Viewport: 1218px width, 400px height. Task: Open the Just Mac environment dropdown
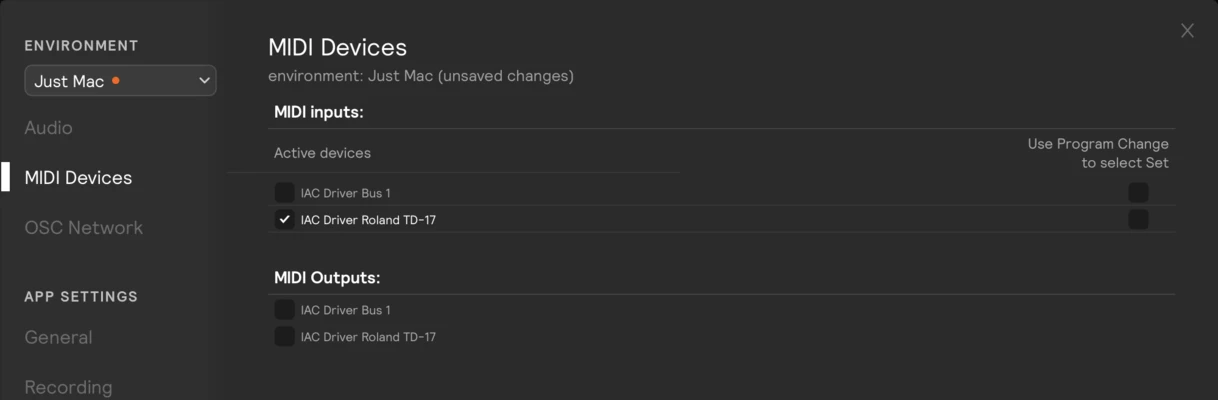pyautogui.click(x=120, y=81)
